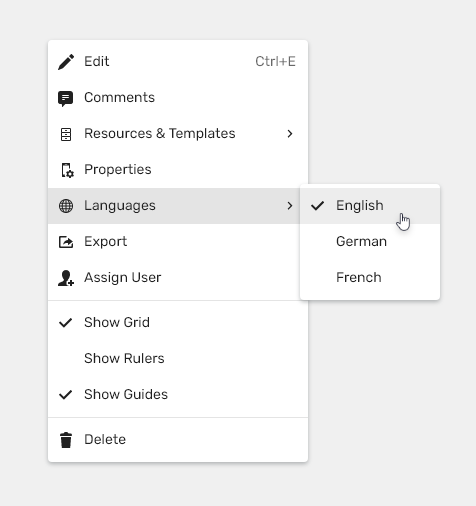This screenshot has width=476, height=506.
Task: Disable the Show Guides option
Action: 178,394
